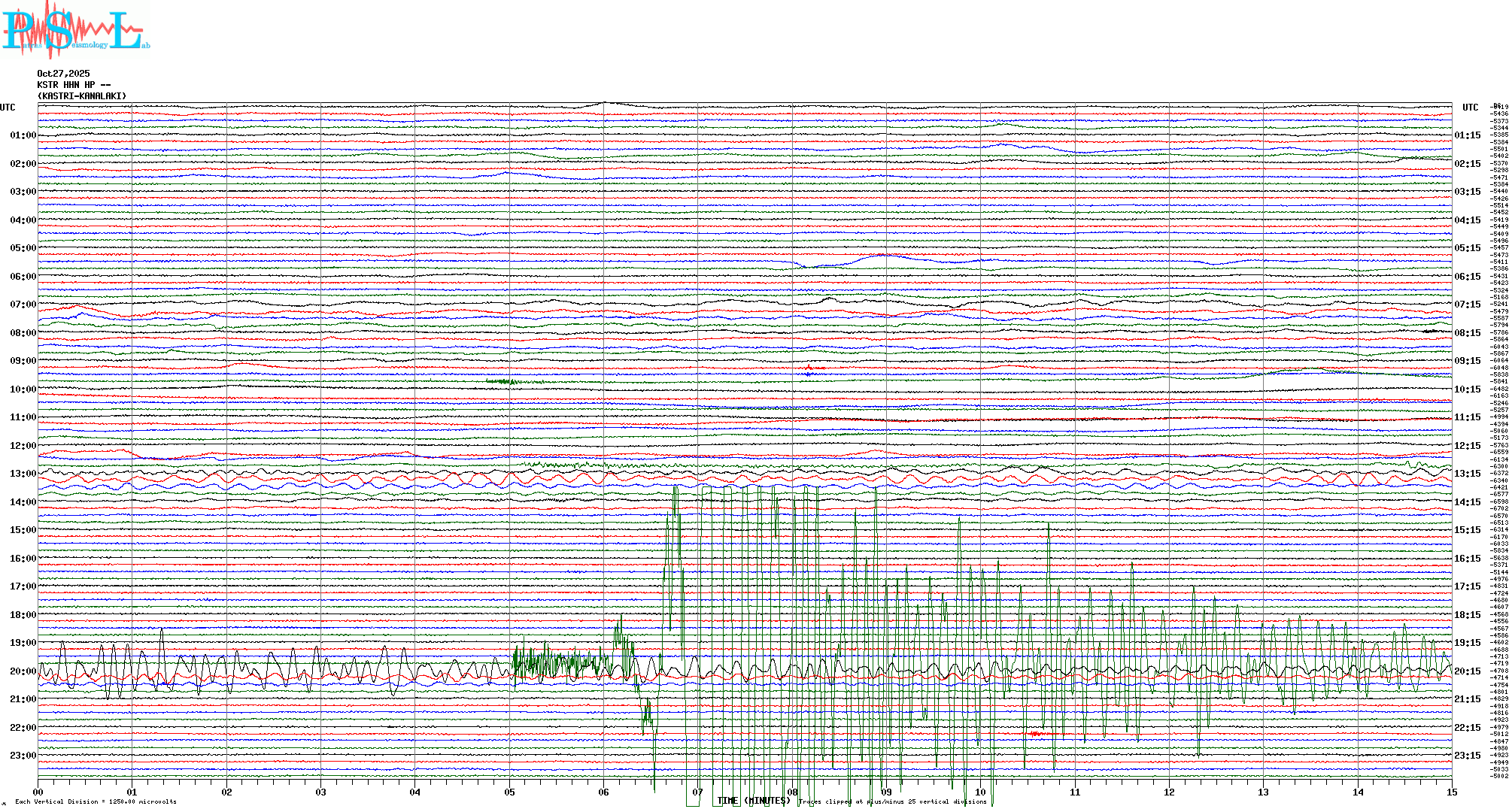Image resolution: width=1512 pixels, height=812 pixels.
Task: Click the KASTRI-KANALAKI station name text
Action: click(82, 96)
